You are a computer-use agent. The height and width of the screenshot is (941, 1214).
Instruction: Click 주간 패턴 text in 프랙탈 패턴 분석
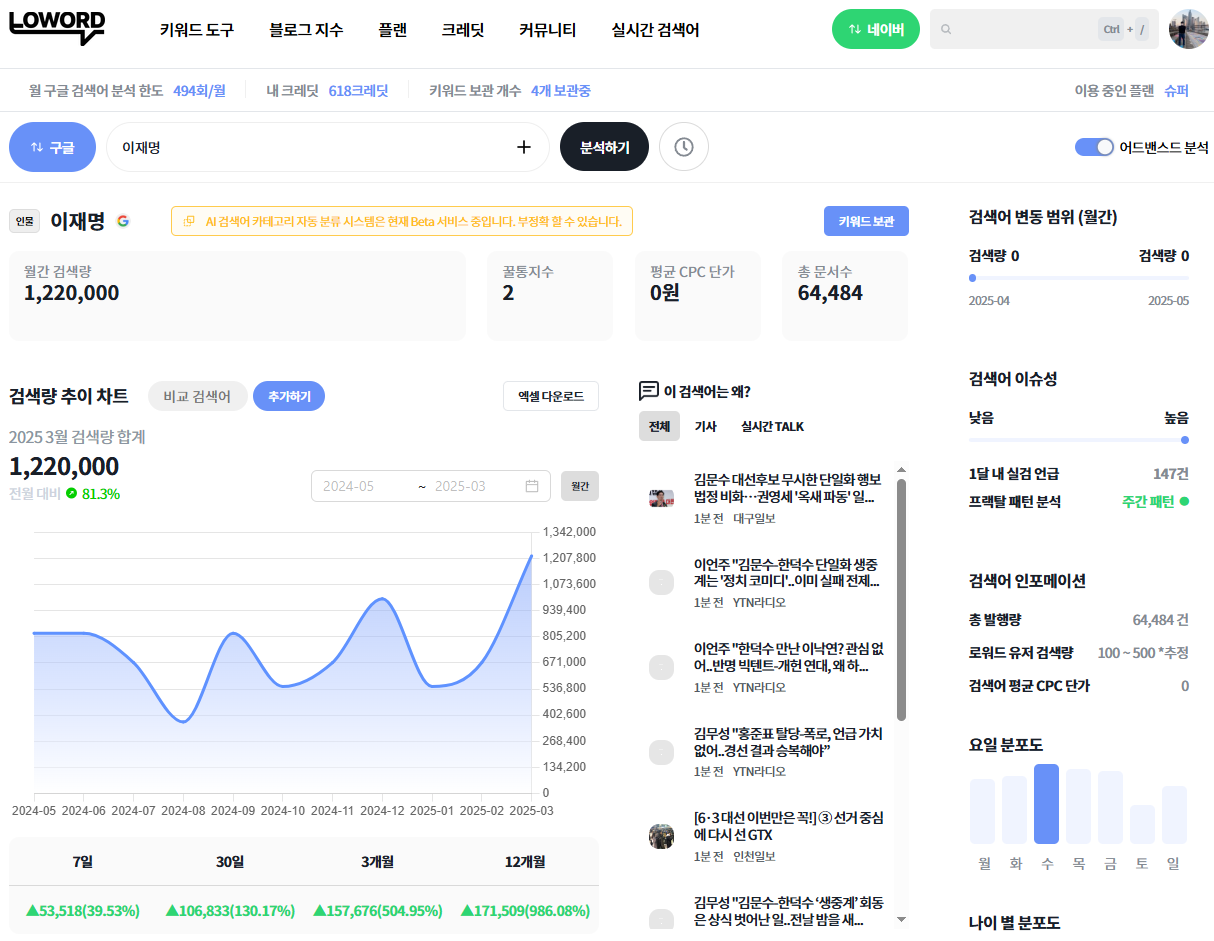[x=1148, y=501]
